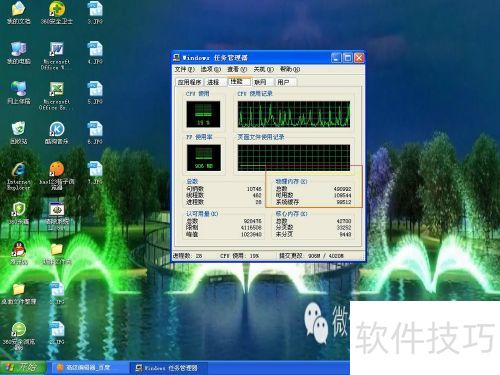The height and width of the screenshot is (375, 500).
Task: Click the Recycle Bin (回收站) icon
Action: pos(19,133)
